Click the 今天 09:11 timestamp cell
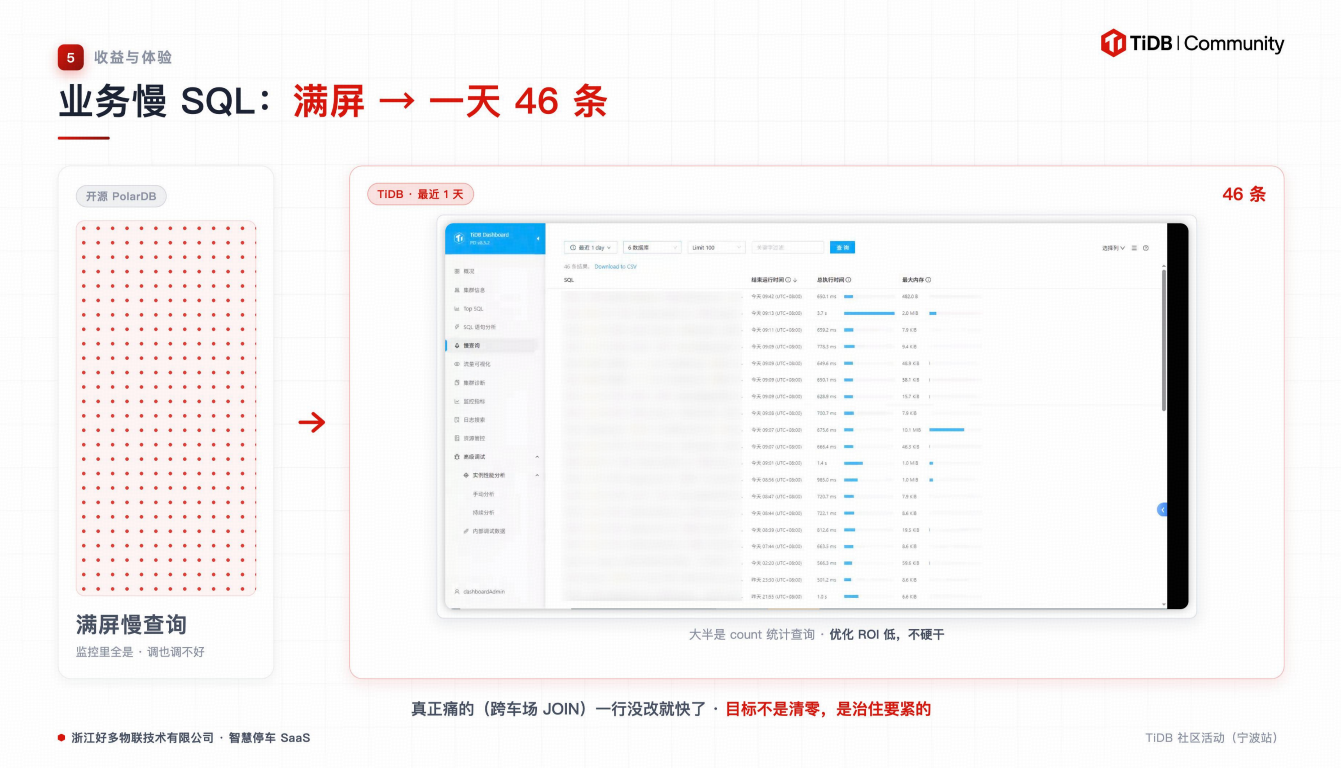This screenshot has width=1341, height=768. (x=776, y=330)
